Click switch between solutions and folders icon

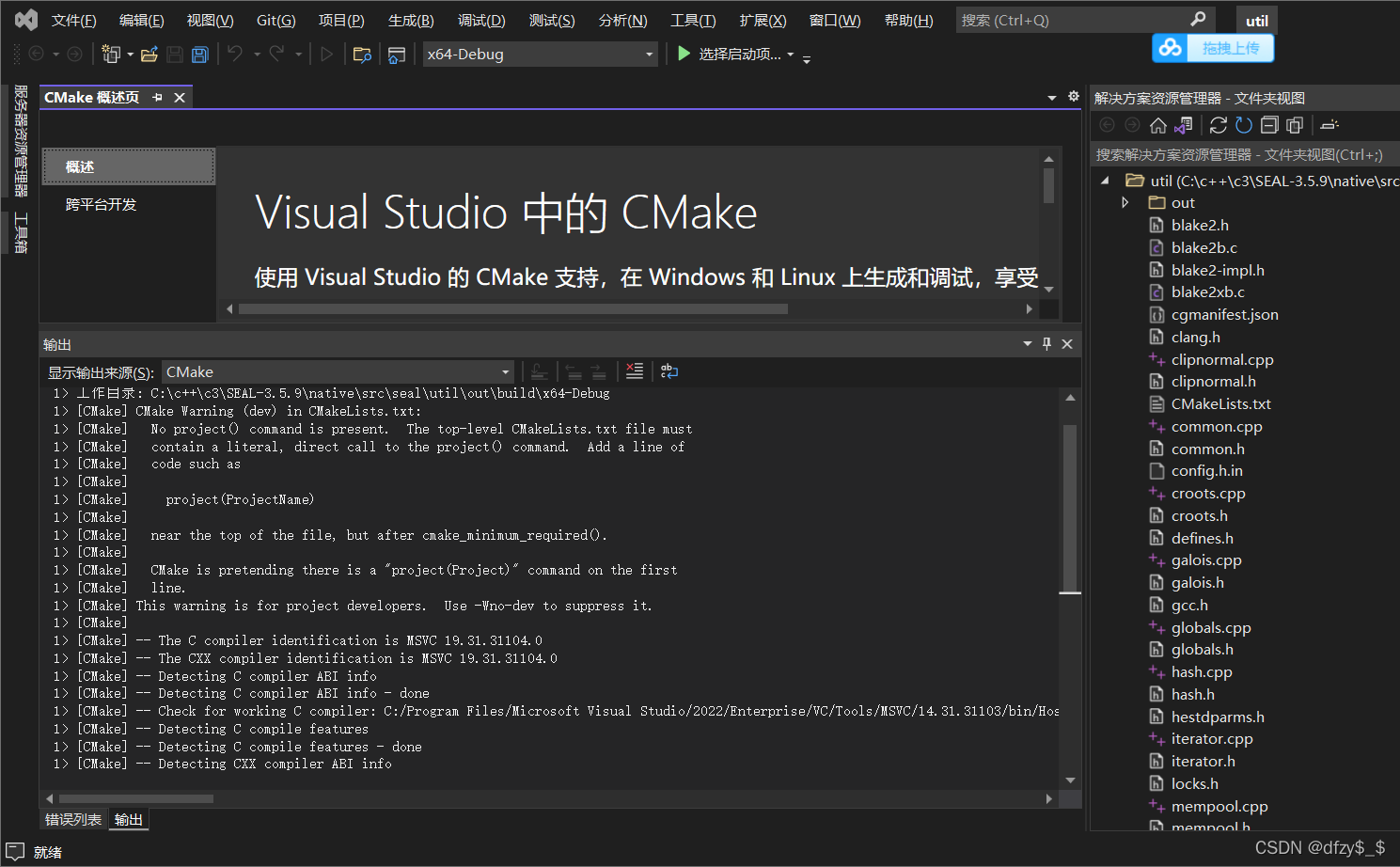(1184, 125)
